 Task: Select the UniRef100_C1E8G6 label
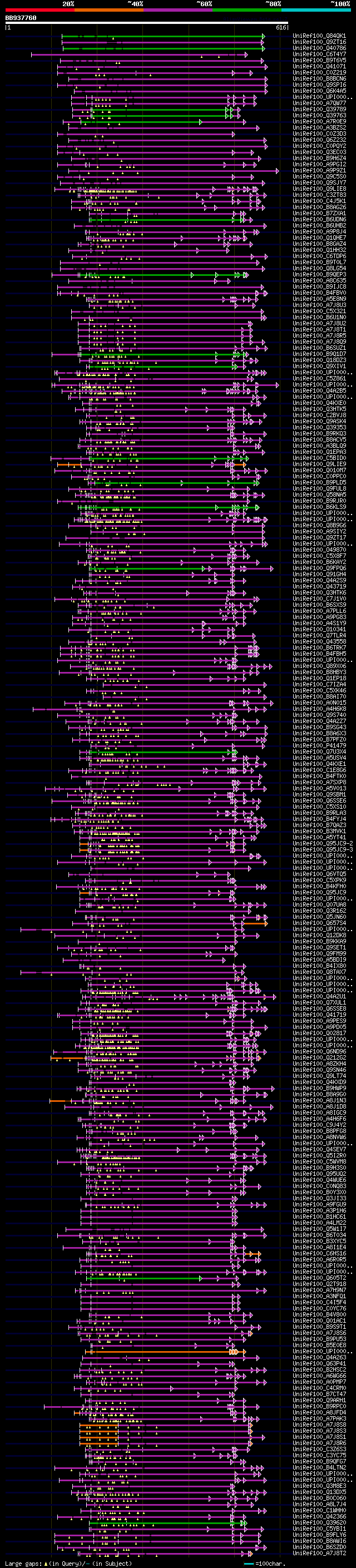tap(319, 770)
